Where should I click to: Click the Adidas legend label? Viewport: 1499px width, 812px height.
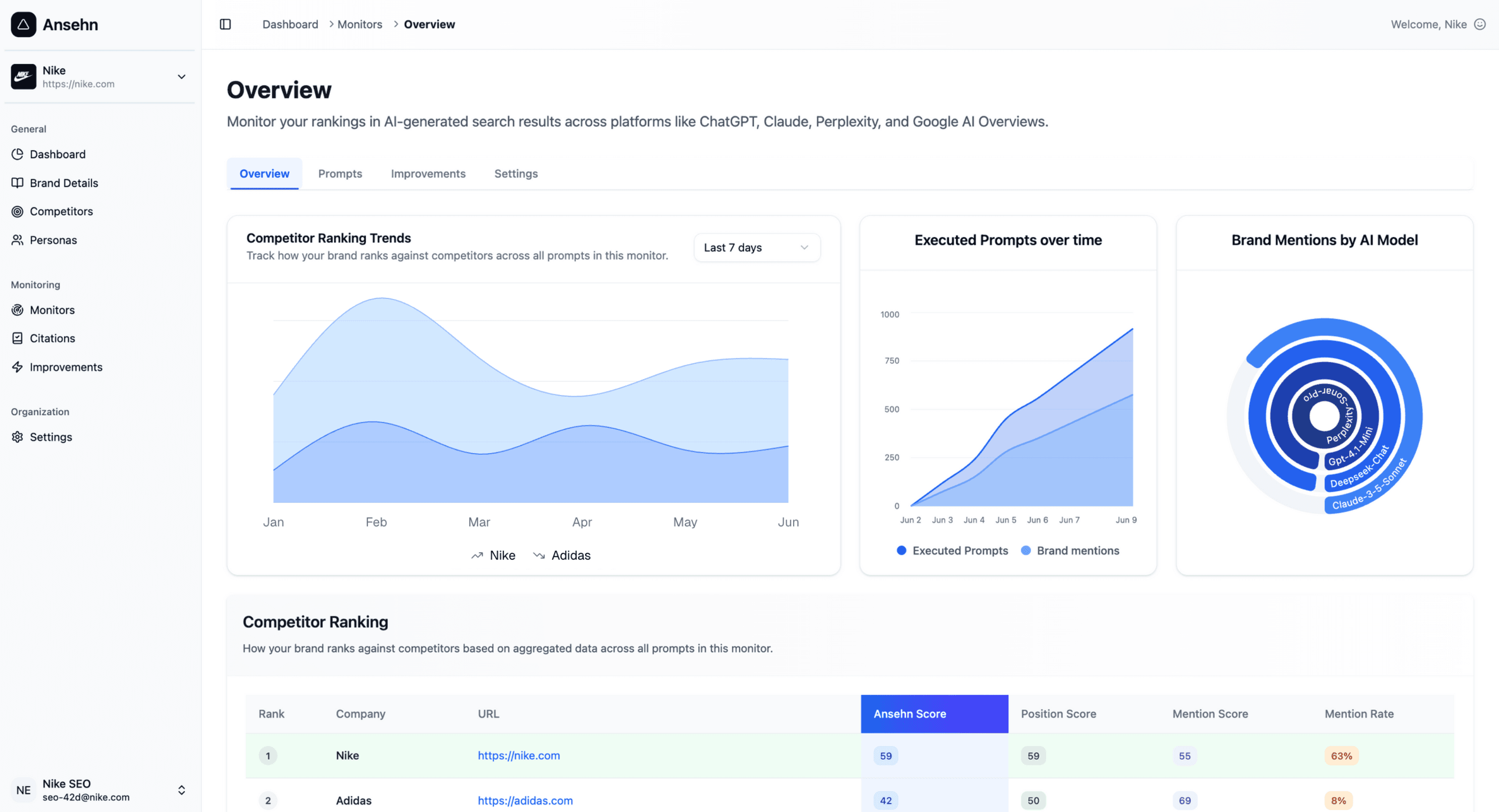click(x=571, y=556)
